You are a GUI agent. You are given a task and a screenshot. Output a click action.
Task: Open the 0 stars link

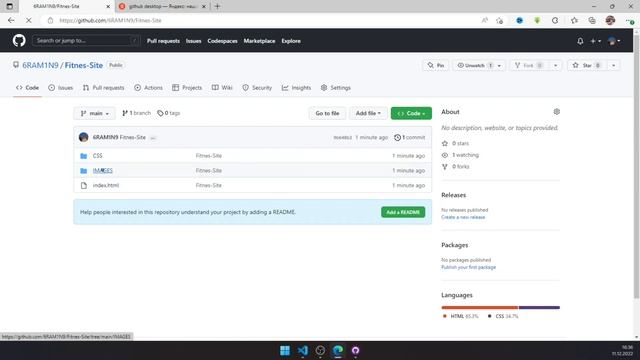456,143
